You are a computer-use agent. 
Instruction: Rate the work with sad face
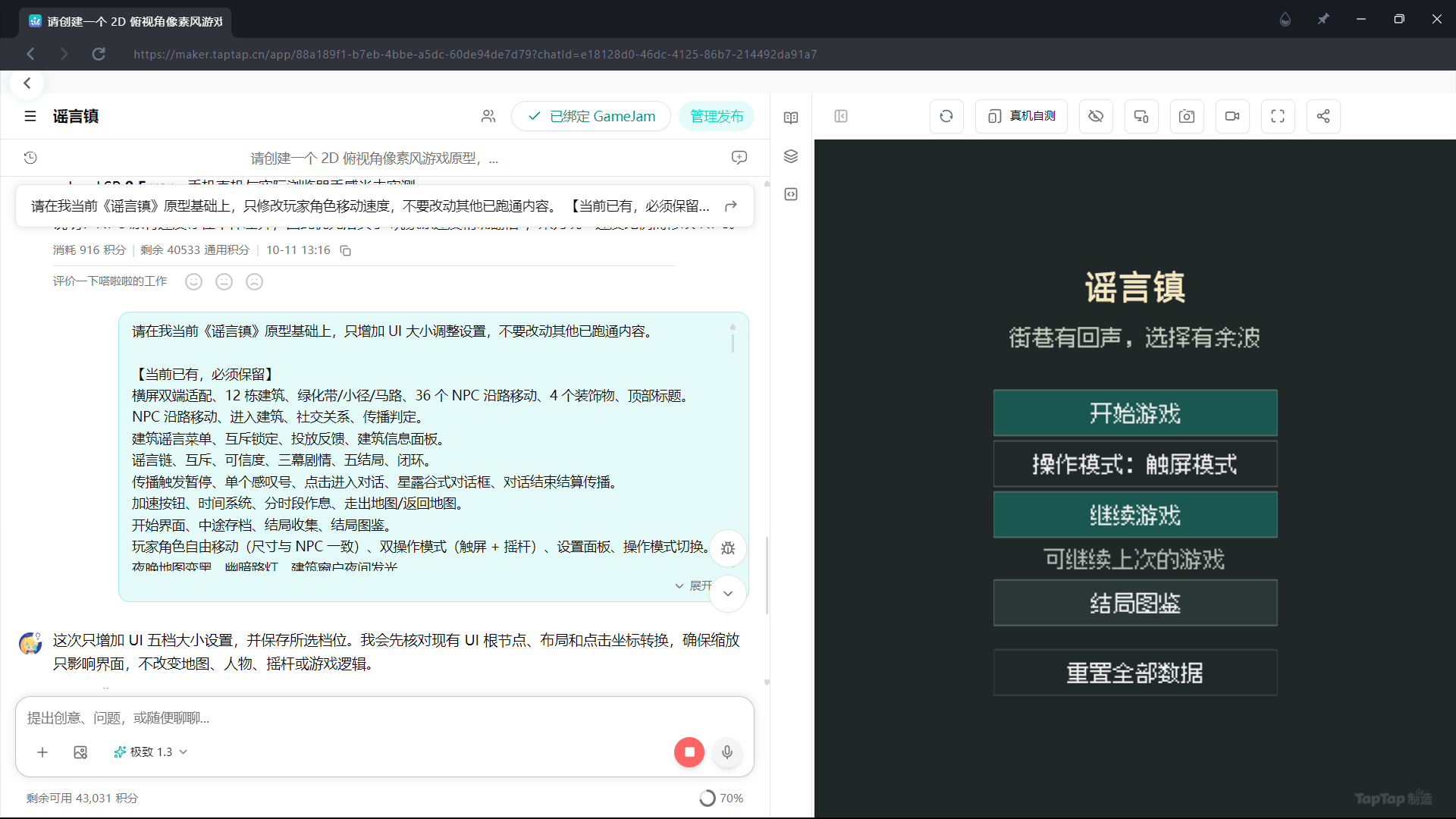point(255,281)
